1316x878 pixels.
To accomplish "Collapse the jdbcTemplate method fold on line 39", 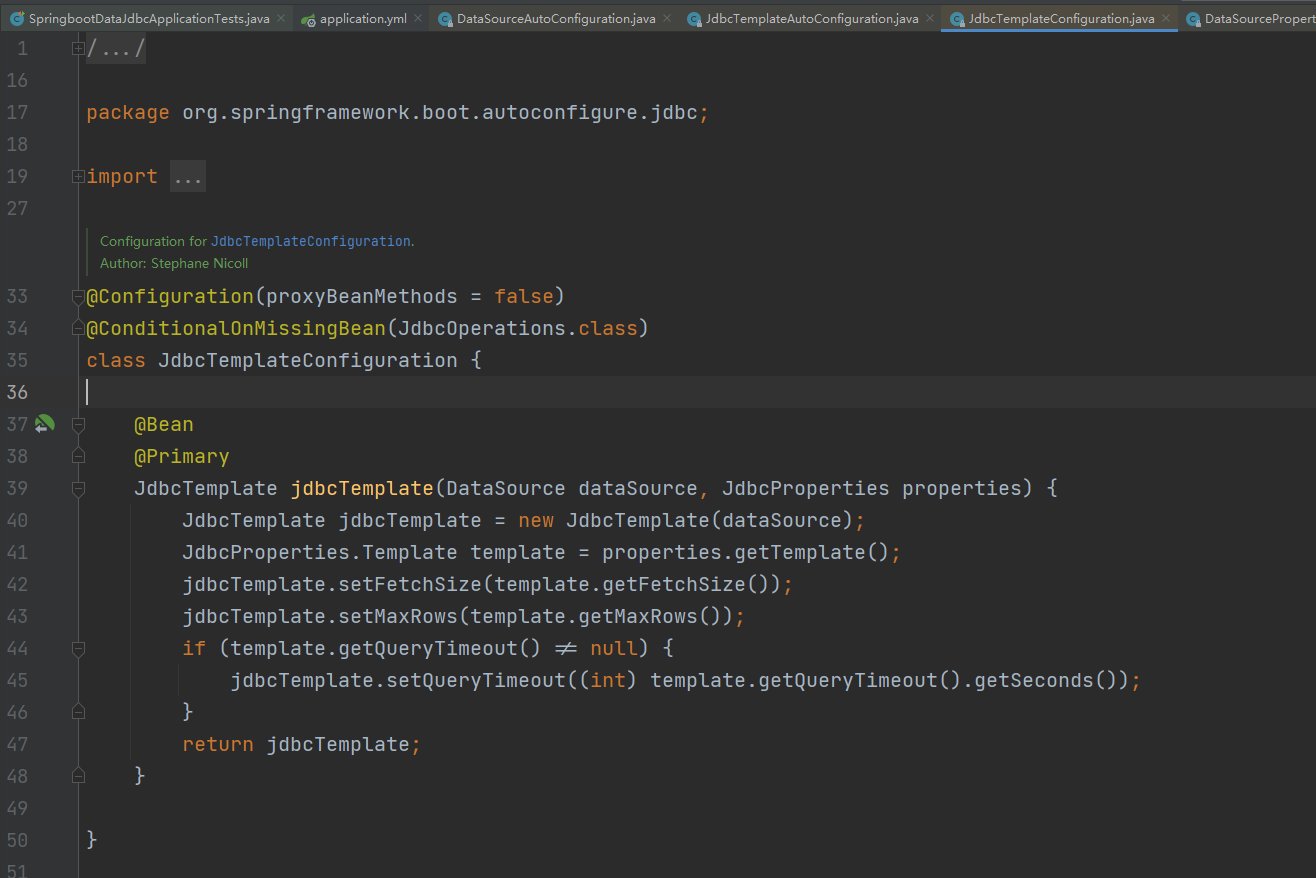I will (78, 488).
